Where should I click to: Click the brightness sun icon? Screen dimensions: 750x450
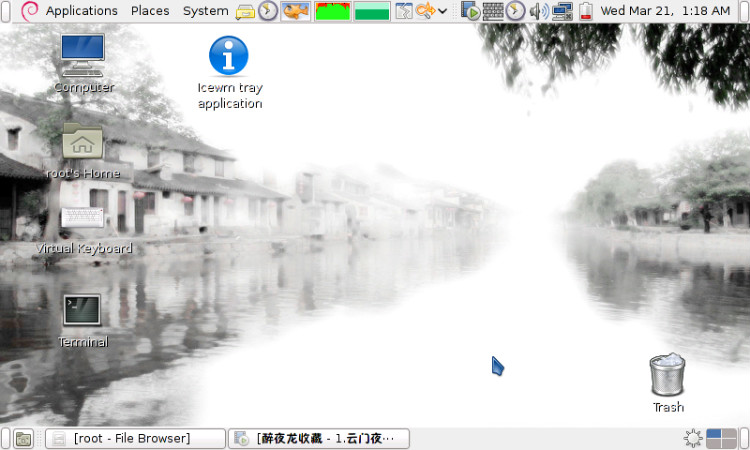click(693, 439)
